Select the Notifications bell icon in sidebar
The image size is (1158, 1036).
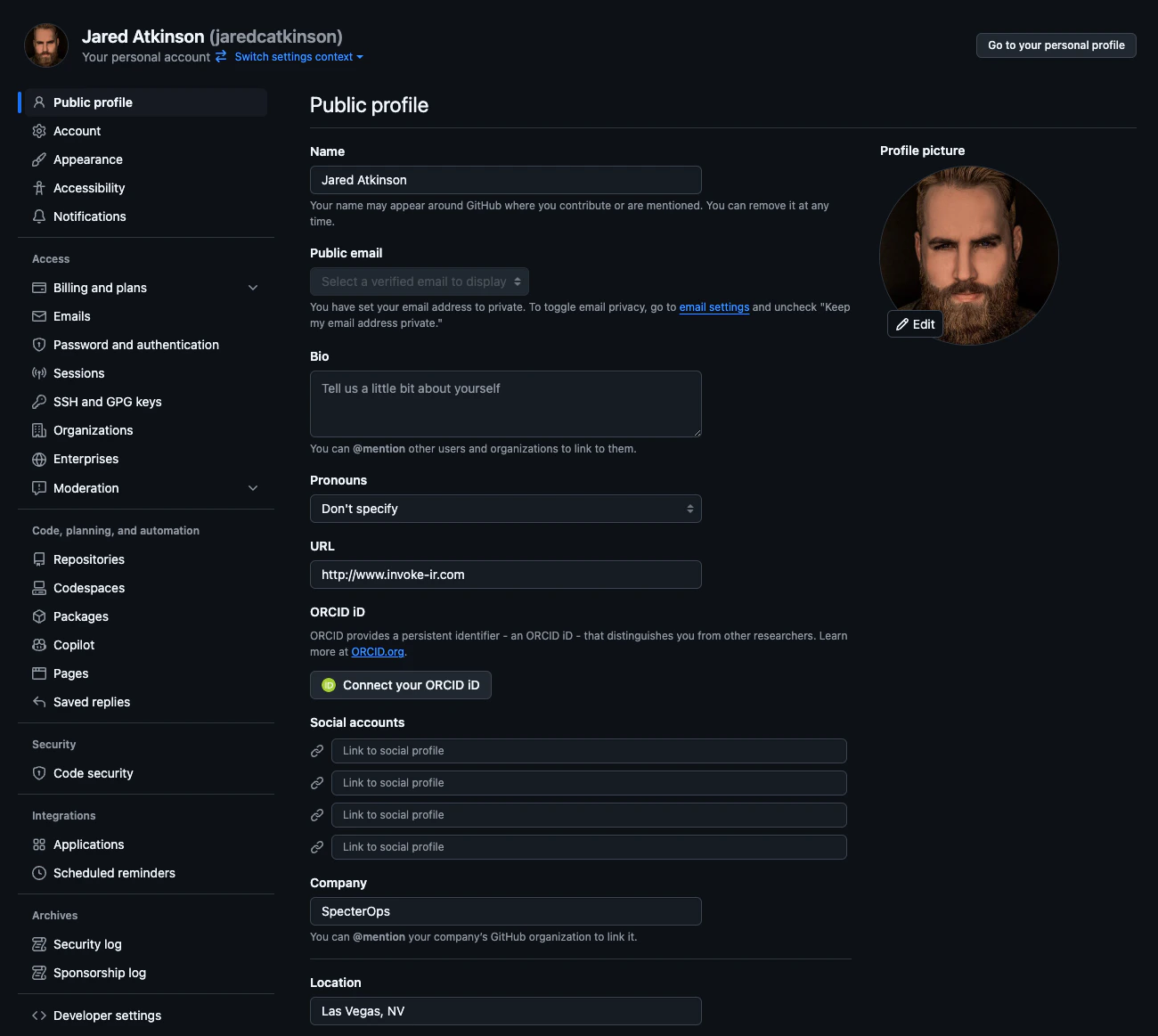click(39, 216)
